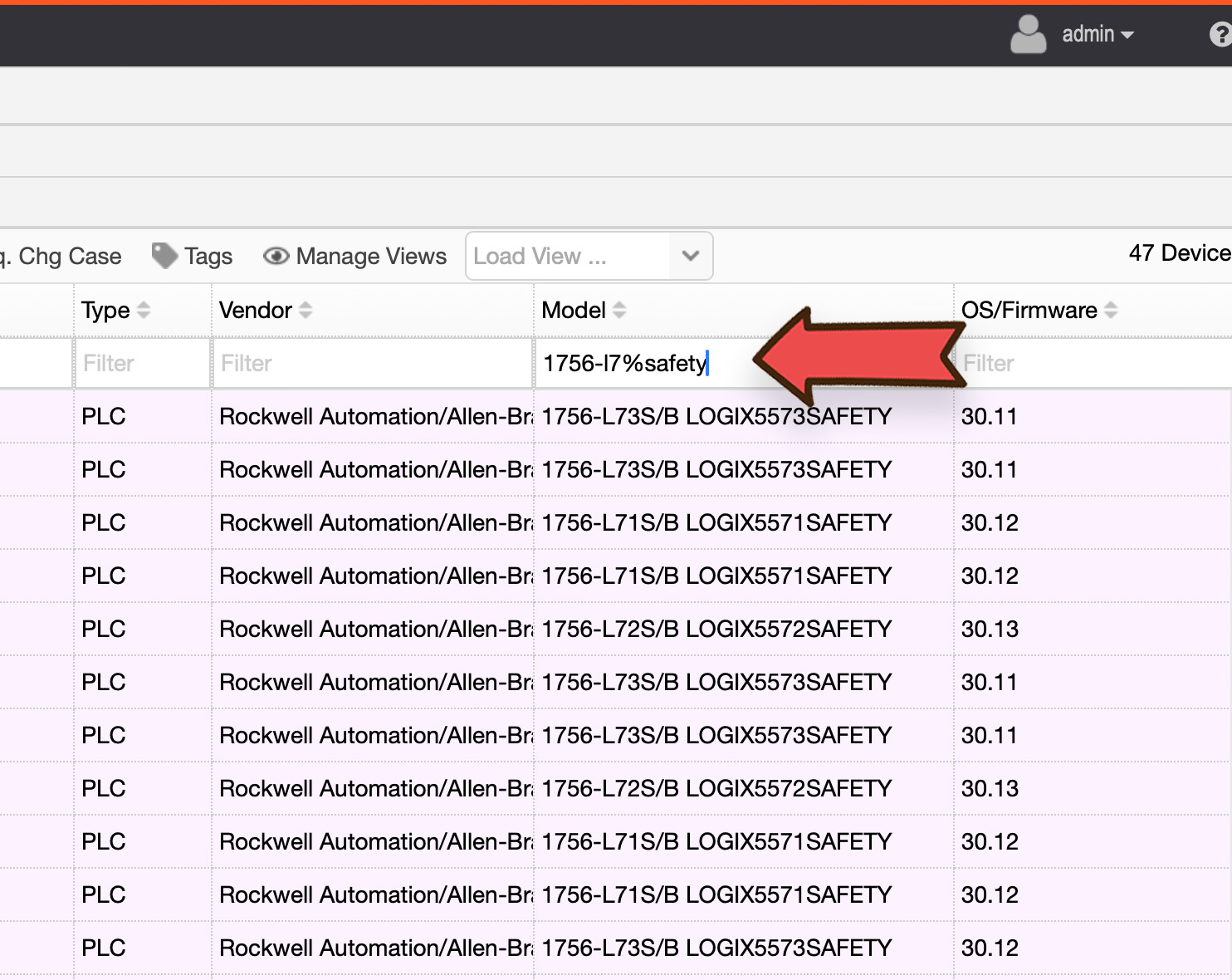The width and height of the screenshot is (1232, 980).
Task: Click the OS/Firmware filter input
Action: point(1093,363)
